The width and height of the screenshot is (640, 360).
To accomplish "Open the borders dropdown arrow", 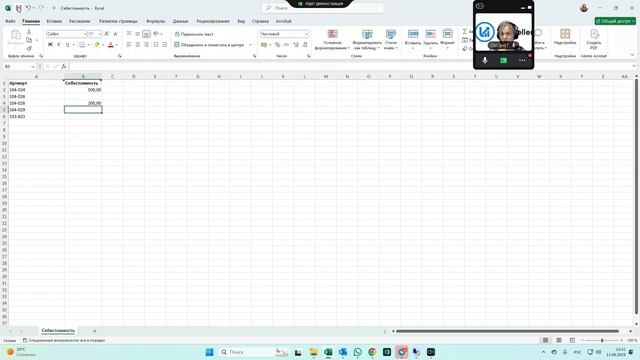I will (x=88, y=45).
